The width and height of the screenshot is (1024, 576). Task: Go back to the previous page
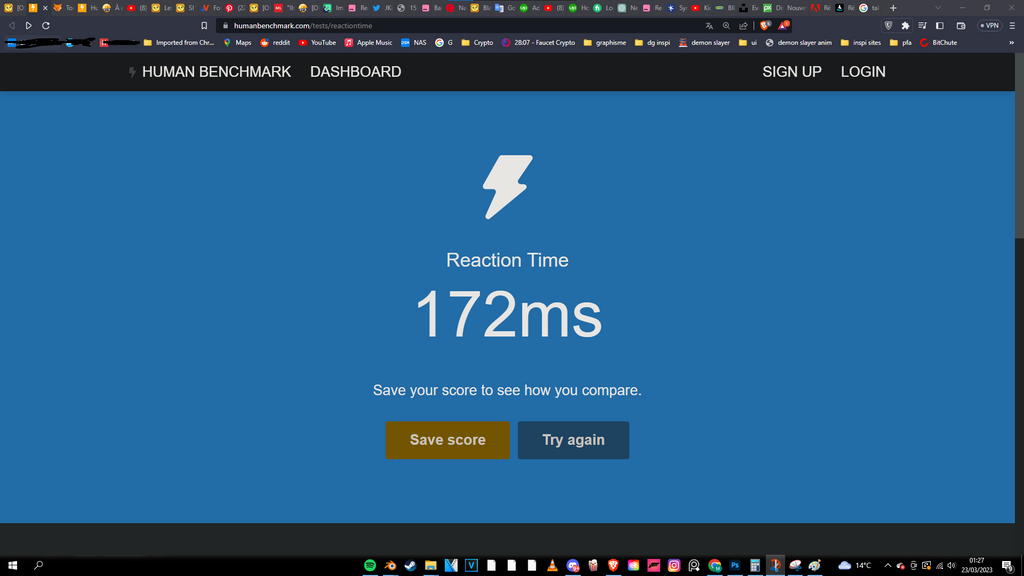[x=12, y=25]
